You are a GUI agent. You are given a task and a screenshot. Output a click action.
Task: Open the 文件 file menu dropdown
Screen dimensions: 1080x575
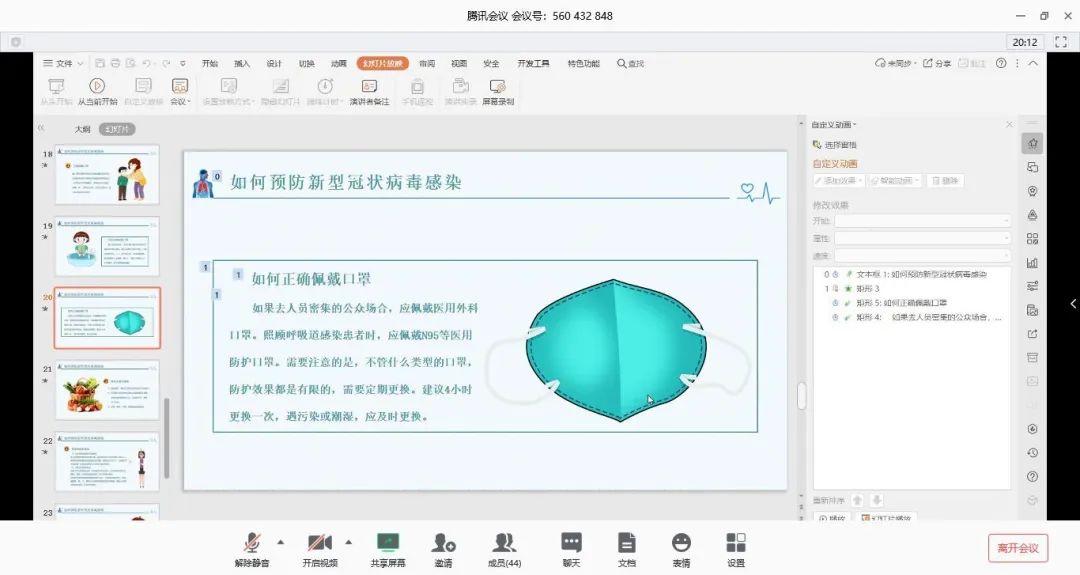64,63
